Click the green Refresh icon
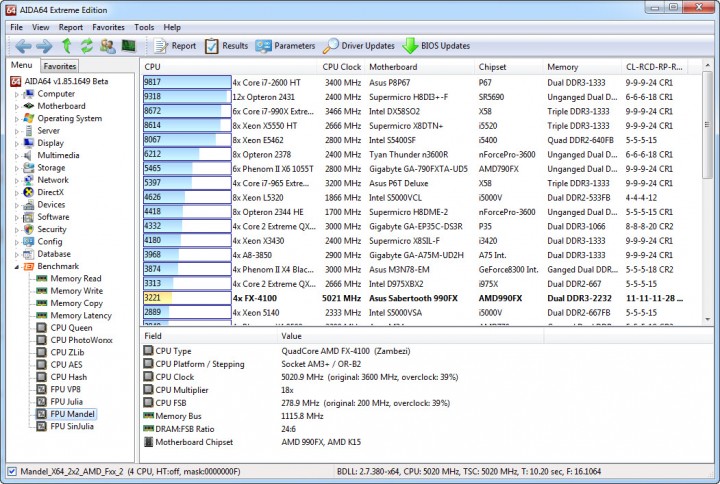 click(87, 46)
